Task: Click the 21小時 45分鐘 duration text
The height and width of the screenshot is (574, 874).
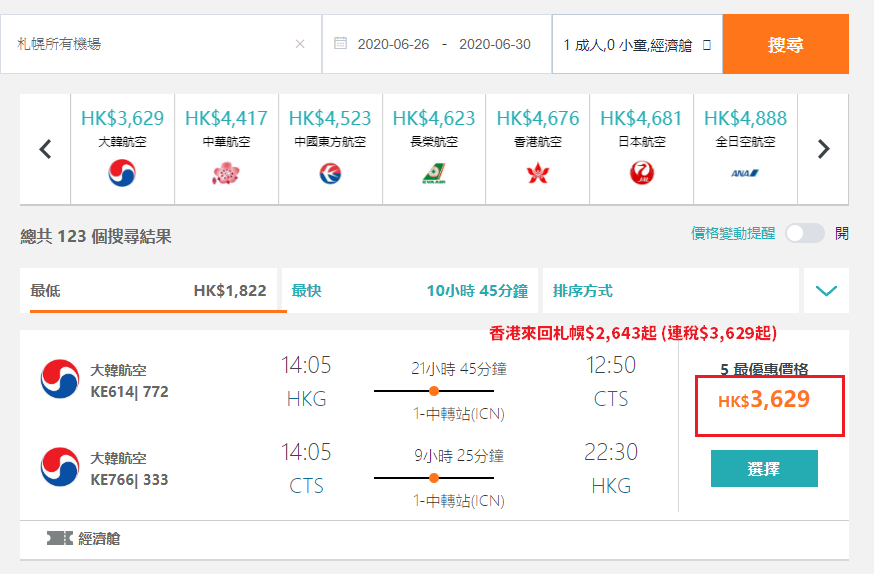Action: click(459, 369)
